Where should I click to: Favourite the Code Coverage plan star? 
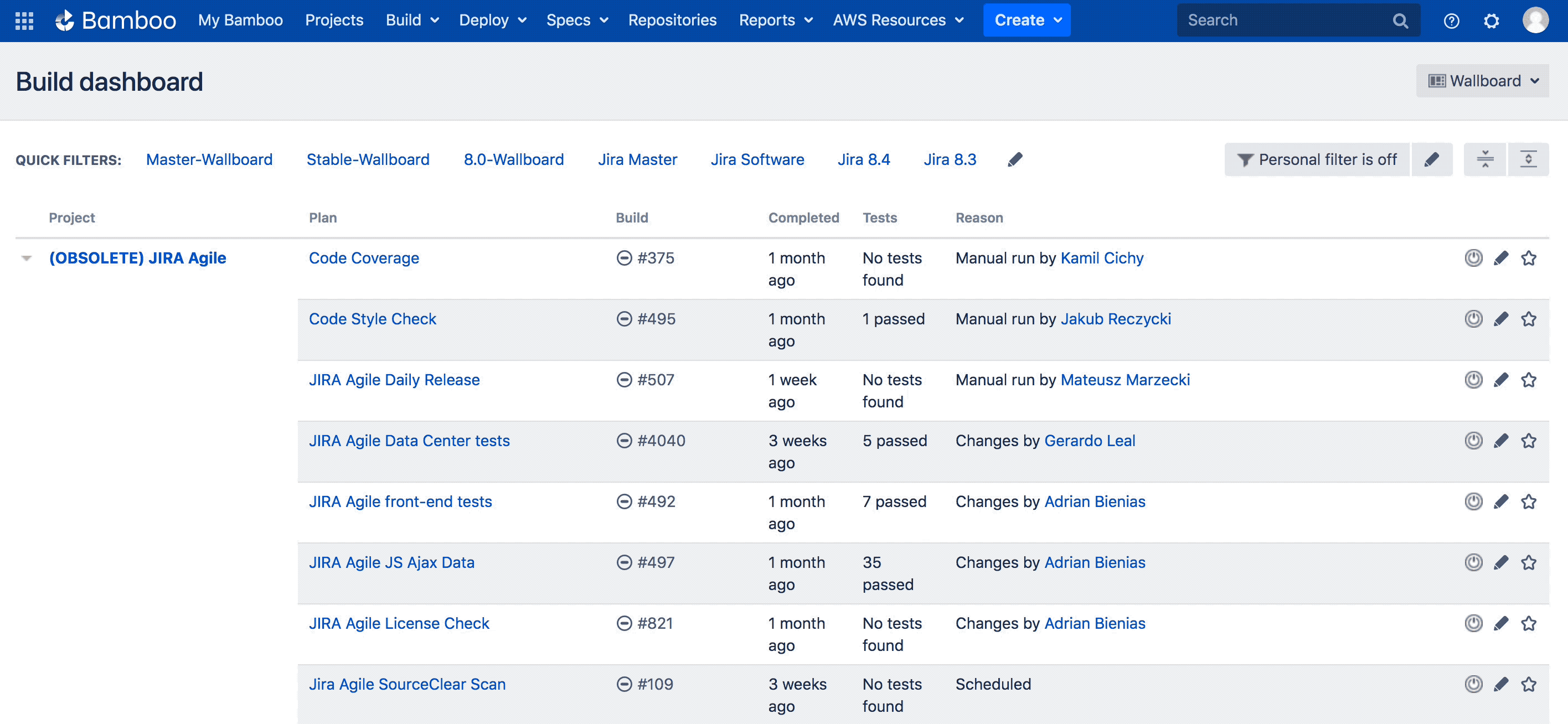click(1529, 258)
